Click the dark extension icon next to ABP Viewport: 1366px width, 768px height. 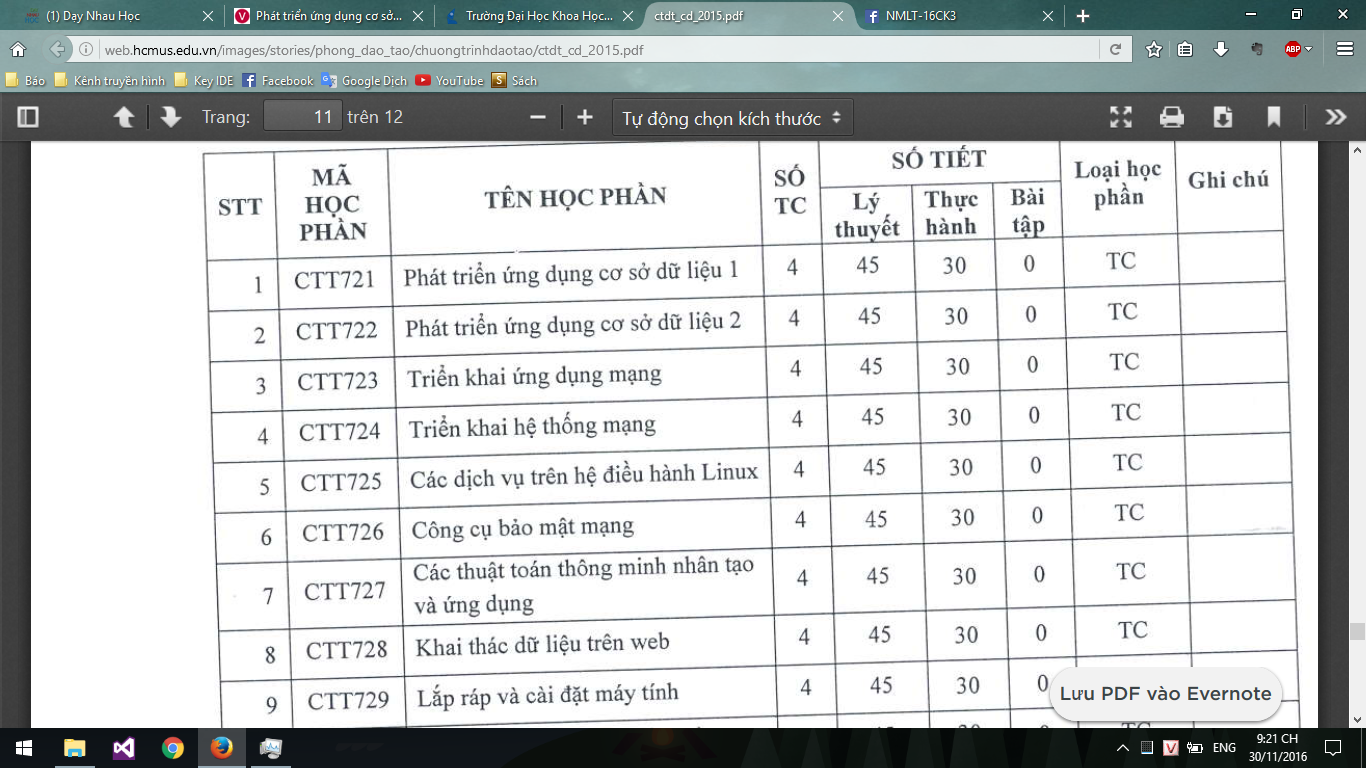tap(1258, 49)
